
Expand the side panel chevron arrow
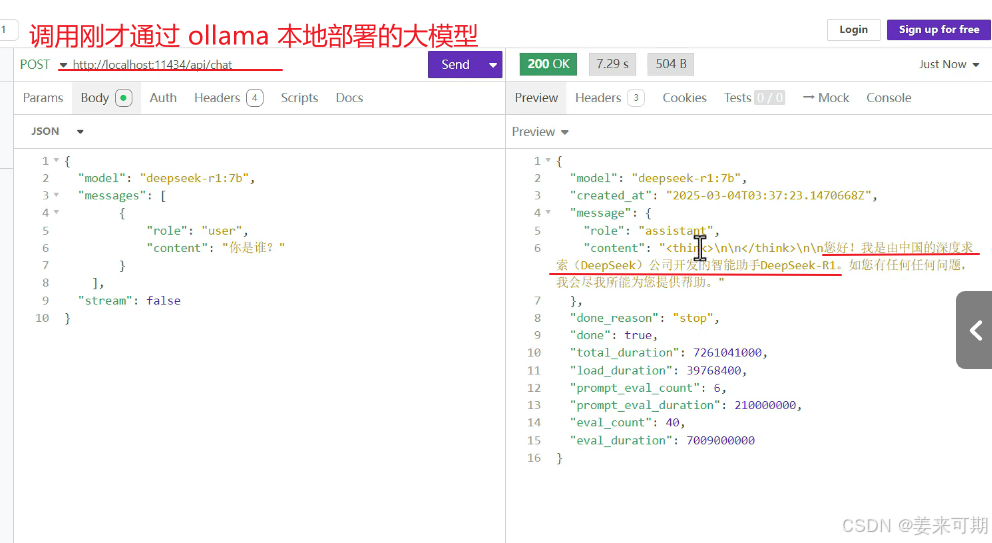[975, 330]
